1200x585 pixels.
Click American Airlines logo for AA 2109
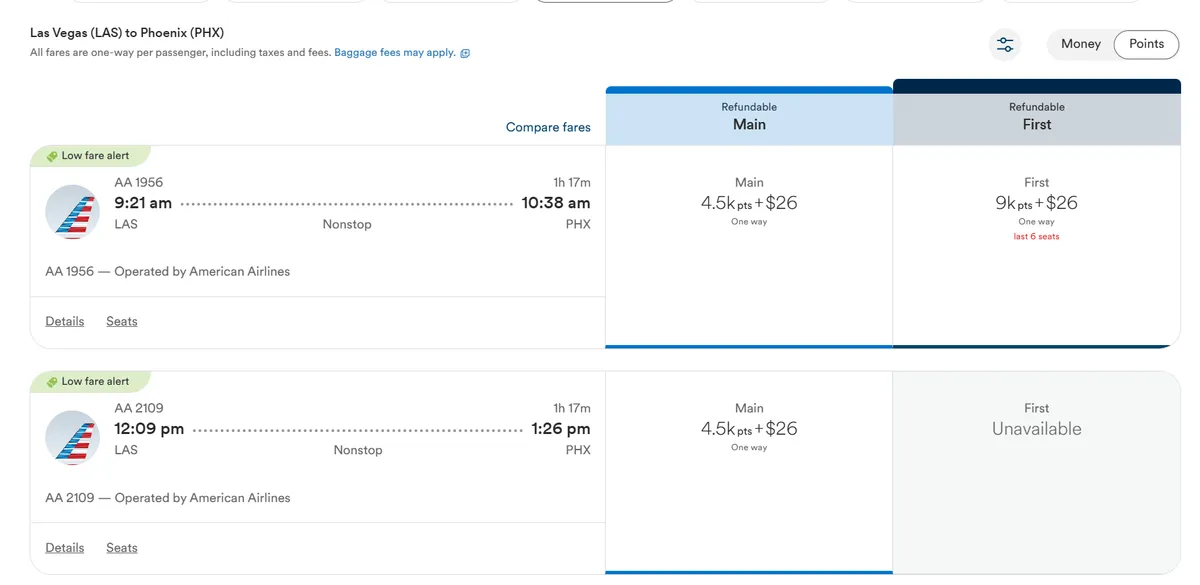point(72,438)
